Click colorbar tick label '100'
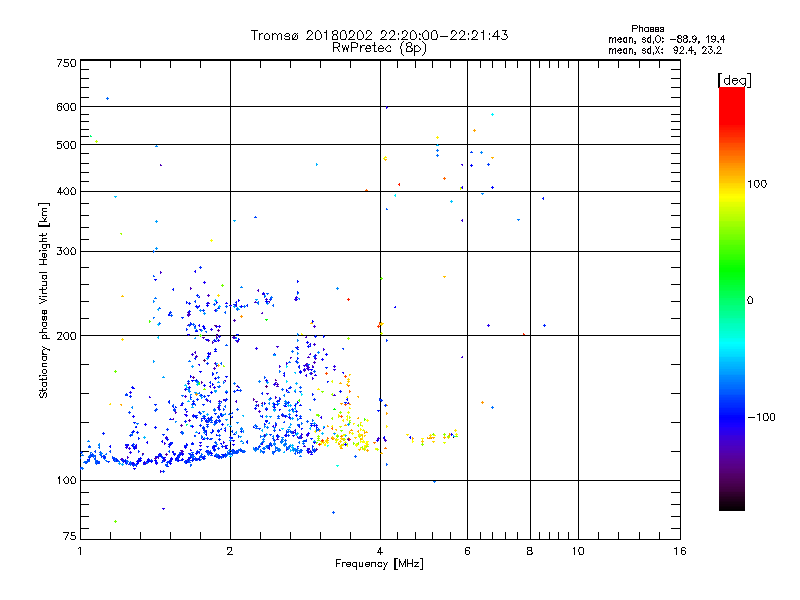This screenshot has width=800, height=600. [x=757, y=184]
